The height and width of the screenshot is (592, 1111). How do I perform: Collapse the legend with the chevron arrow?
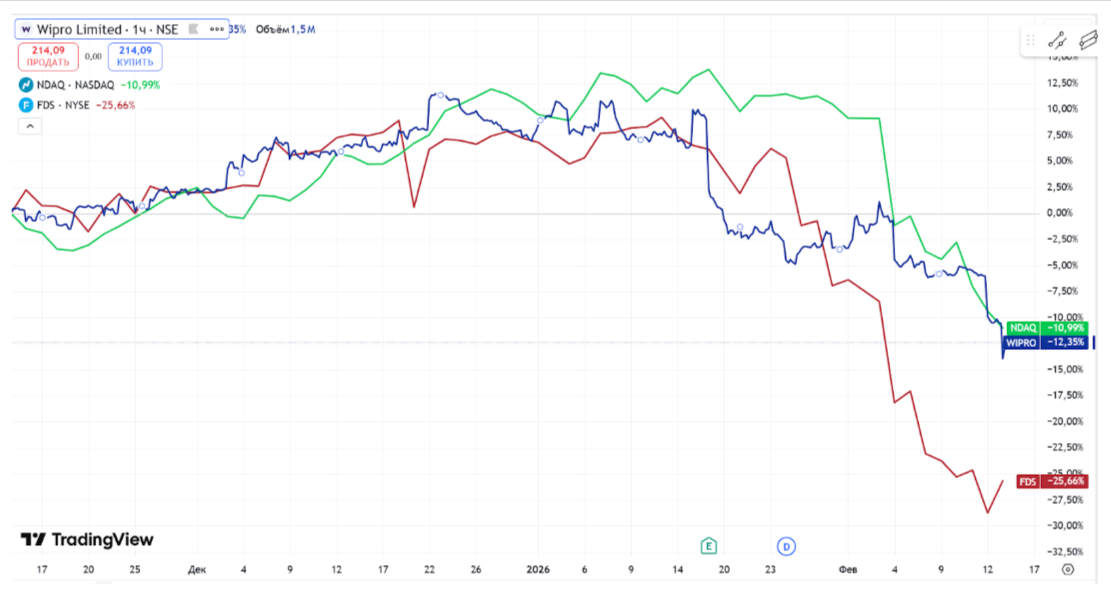[28, 126]
